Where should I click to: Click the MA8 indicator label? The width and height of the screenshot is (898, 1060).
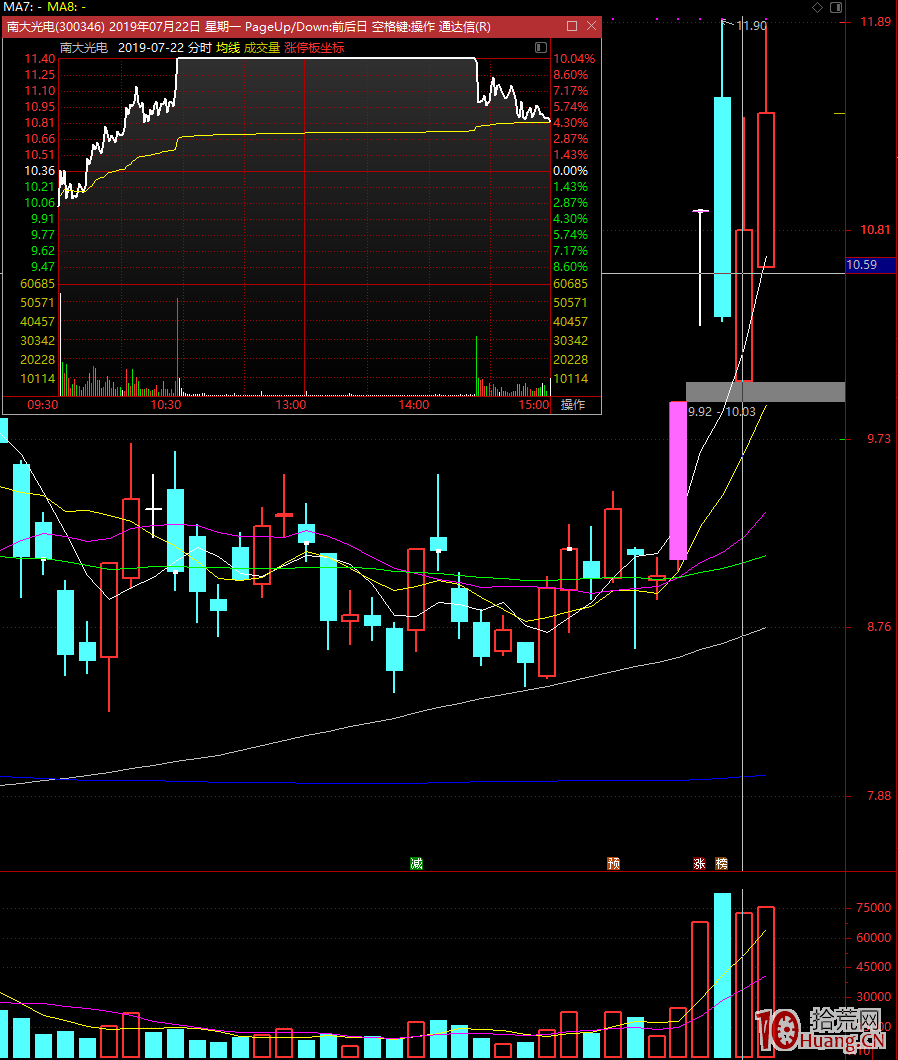click(66, 7)
